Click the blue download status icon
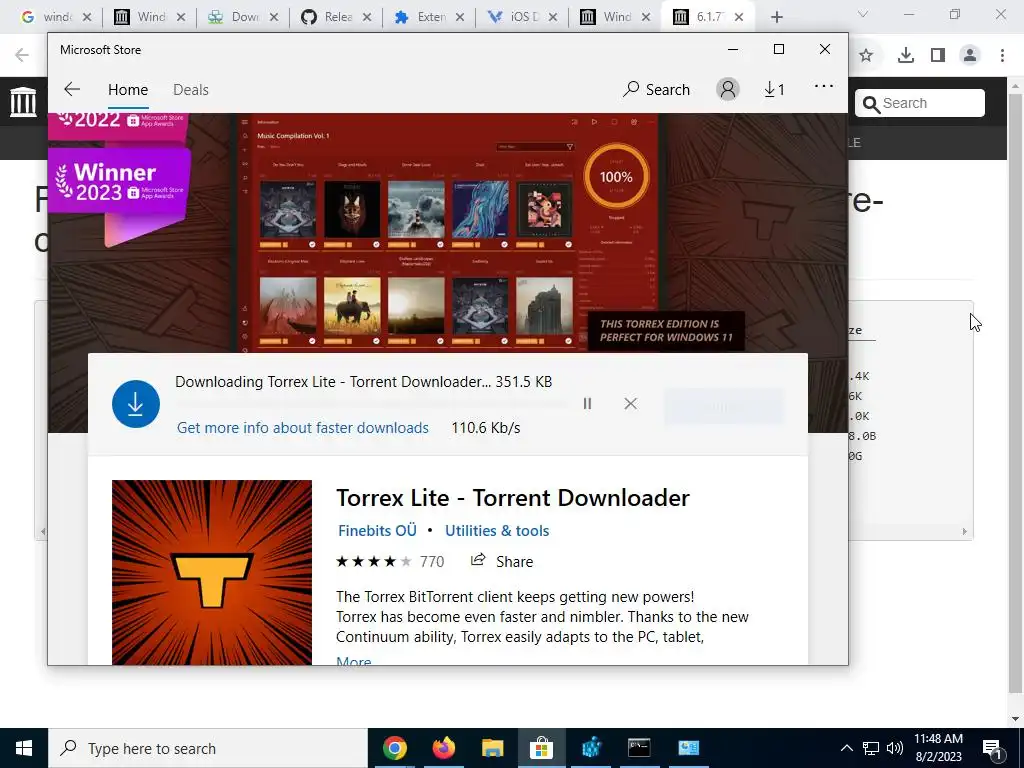Image resolution: width=1024 pixels, height=768 pixels. [x=136, y=404]
